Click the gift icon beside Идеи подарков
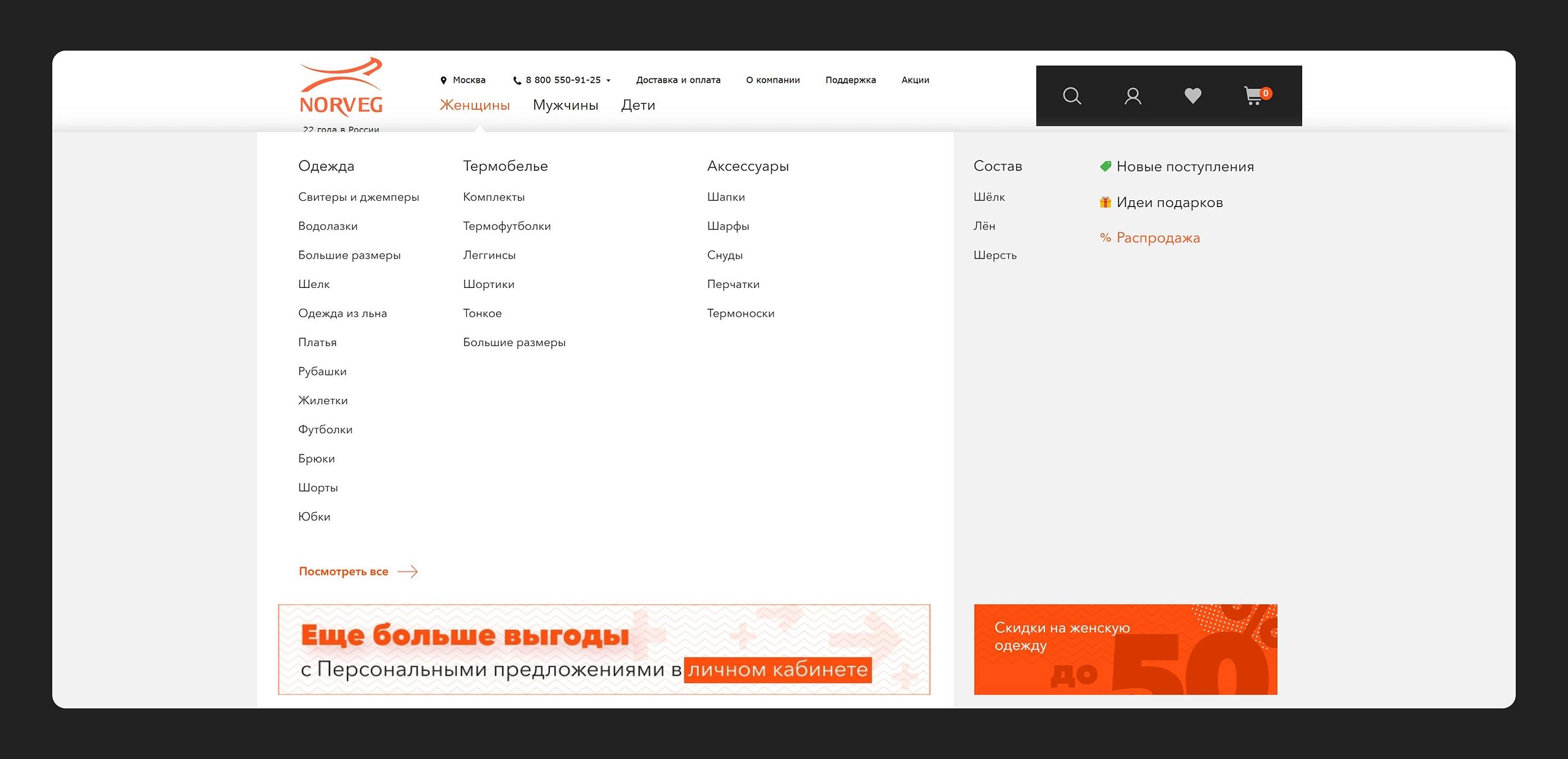Screen dimensions: 1568x759 (x=1105, y=202)
